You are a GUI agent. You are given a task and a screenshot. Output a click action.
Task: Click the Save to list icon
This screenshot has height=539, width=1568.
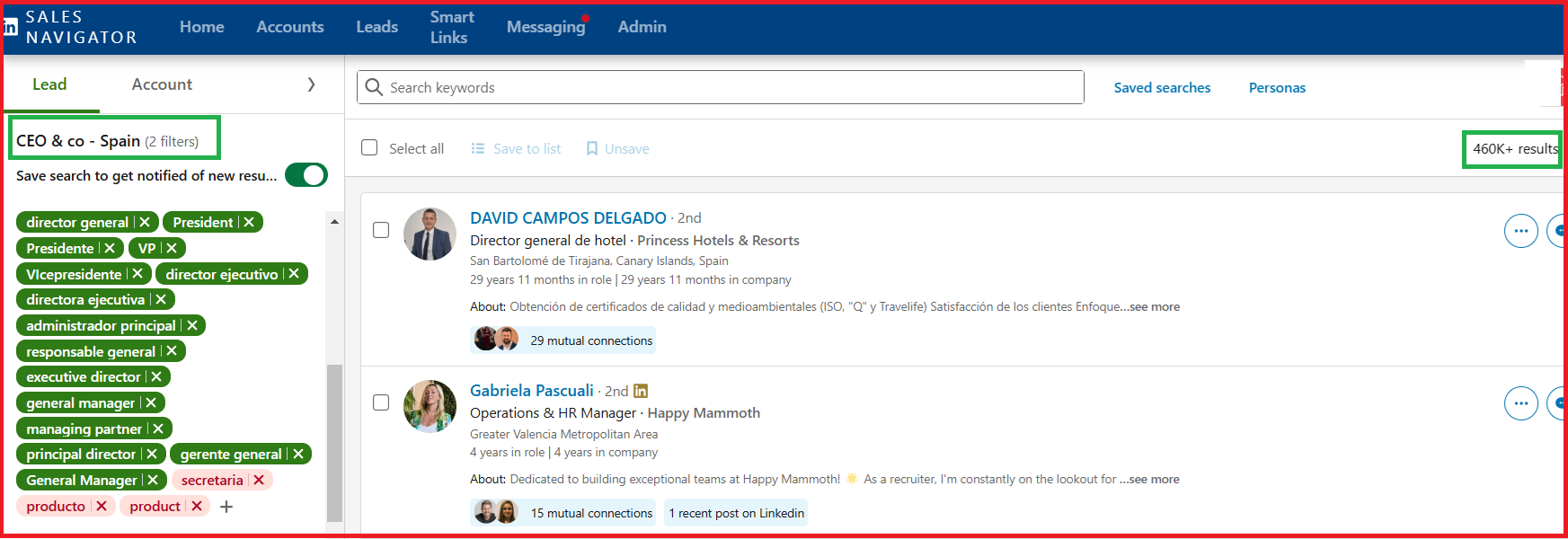(x=478, y=148)
